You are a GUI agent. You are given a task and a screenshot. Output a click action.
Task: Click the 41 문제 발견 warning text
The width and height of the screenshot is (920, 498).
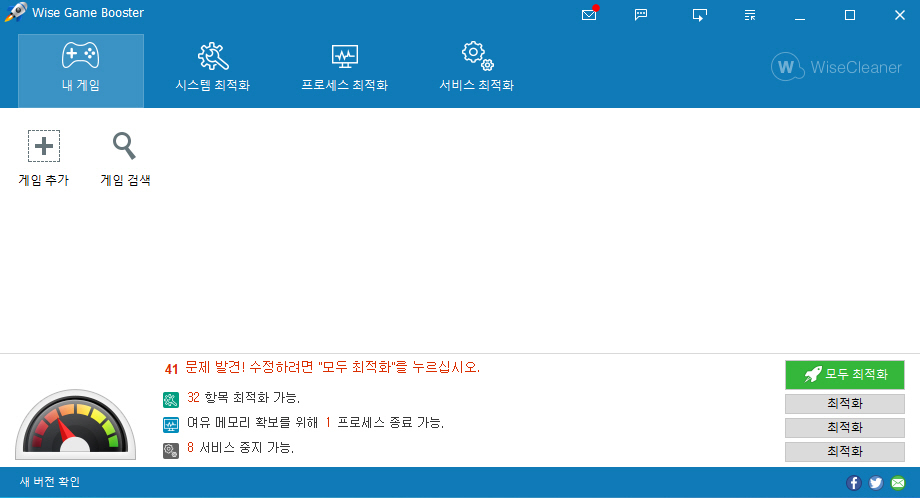(322, 368)
